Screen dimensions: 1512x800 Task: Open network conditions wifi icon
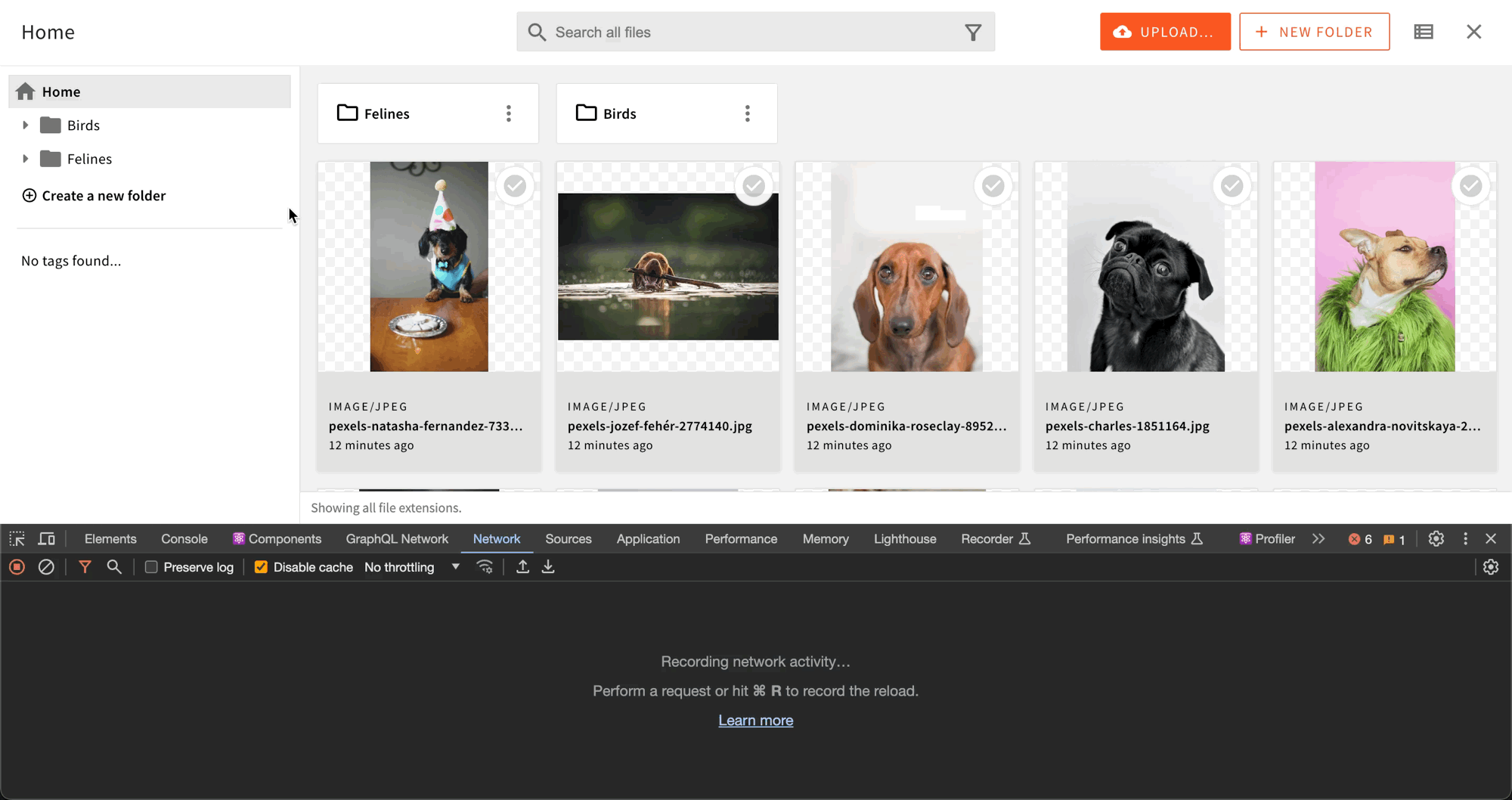tap(485, 567)
